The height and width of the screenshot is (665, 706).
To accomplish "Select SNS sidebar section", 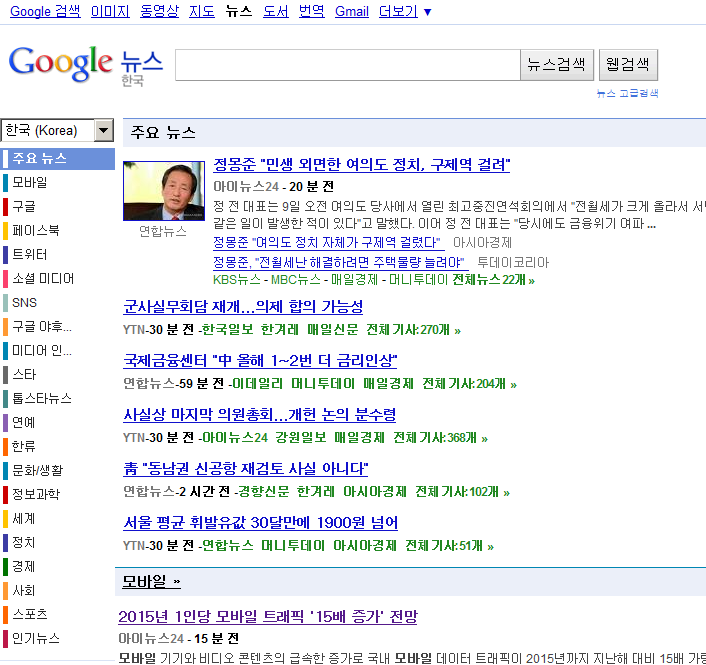I will 24,303.
